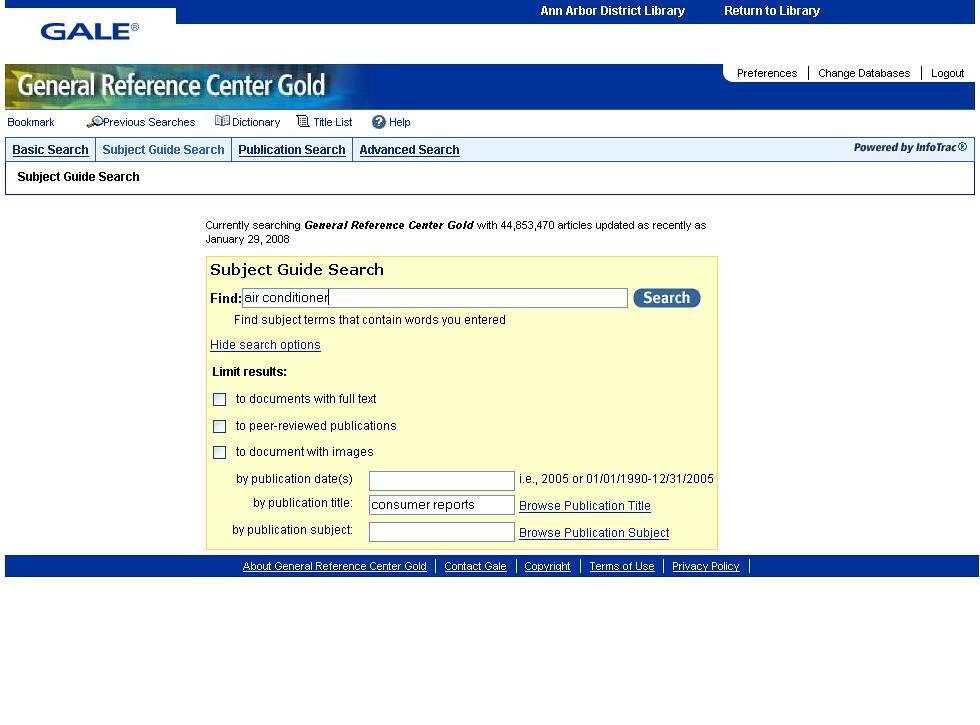
Task: Click the Dictionary text label
Action: click(256, 122)
